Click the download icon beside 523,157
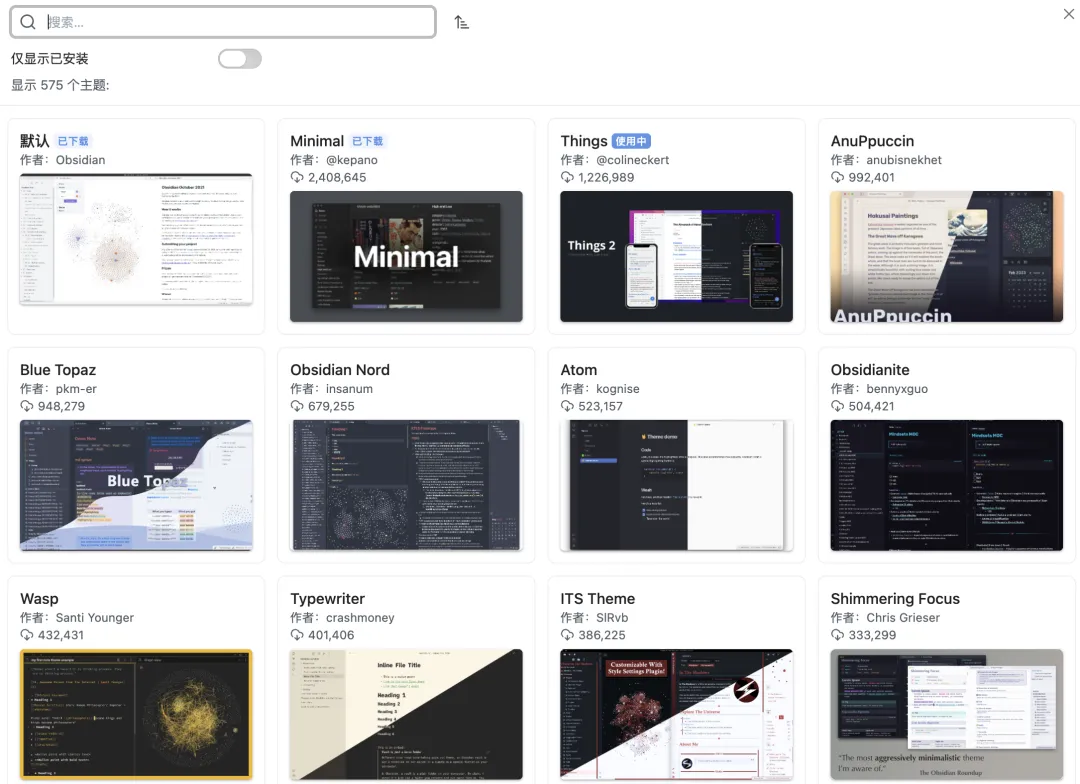 point(567,406)
